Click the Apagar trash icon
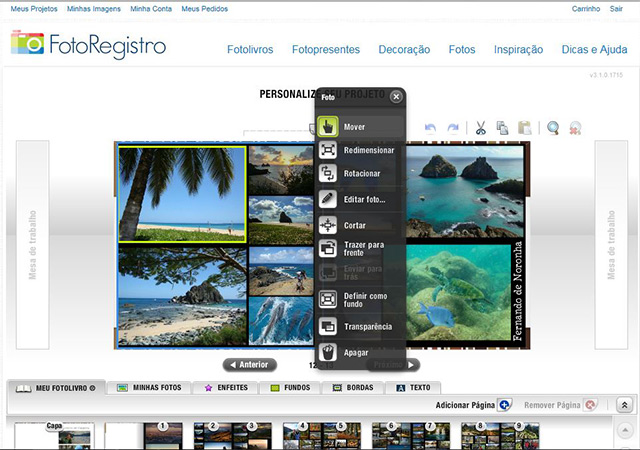The image size is (640, 450). 328,352
